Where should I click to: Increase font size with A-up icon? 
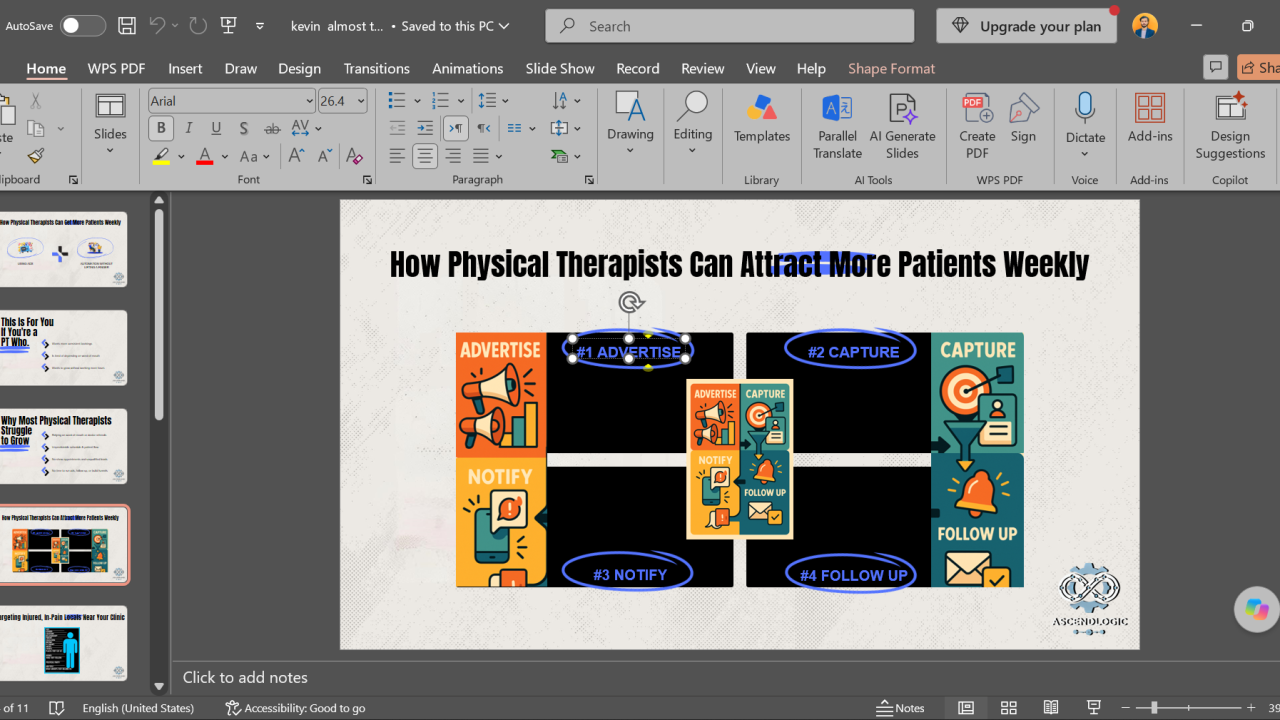coord(297,156)
